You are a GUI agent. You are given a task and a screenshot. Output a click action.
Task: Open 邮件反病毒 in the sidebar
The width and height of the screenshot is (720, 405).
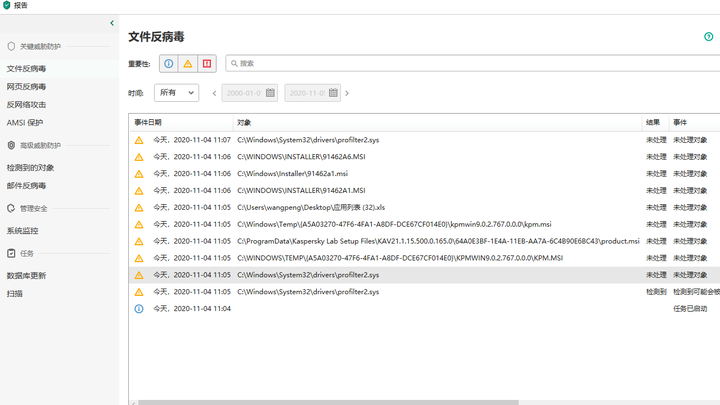click(x=26, y=186)
